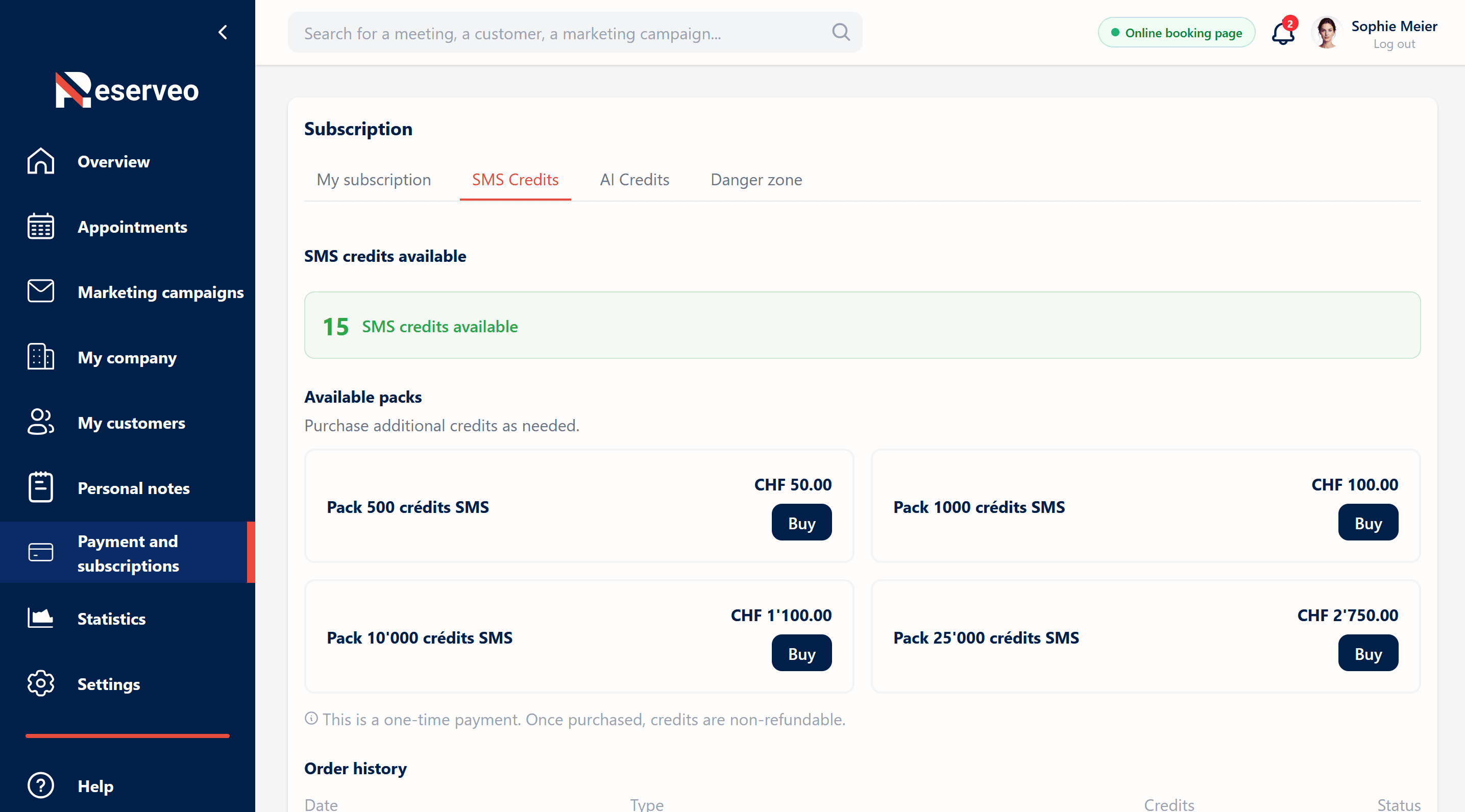Buy the Pack 500 crédits SMS

point(801,523)
